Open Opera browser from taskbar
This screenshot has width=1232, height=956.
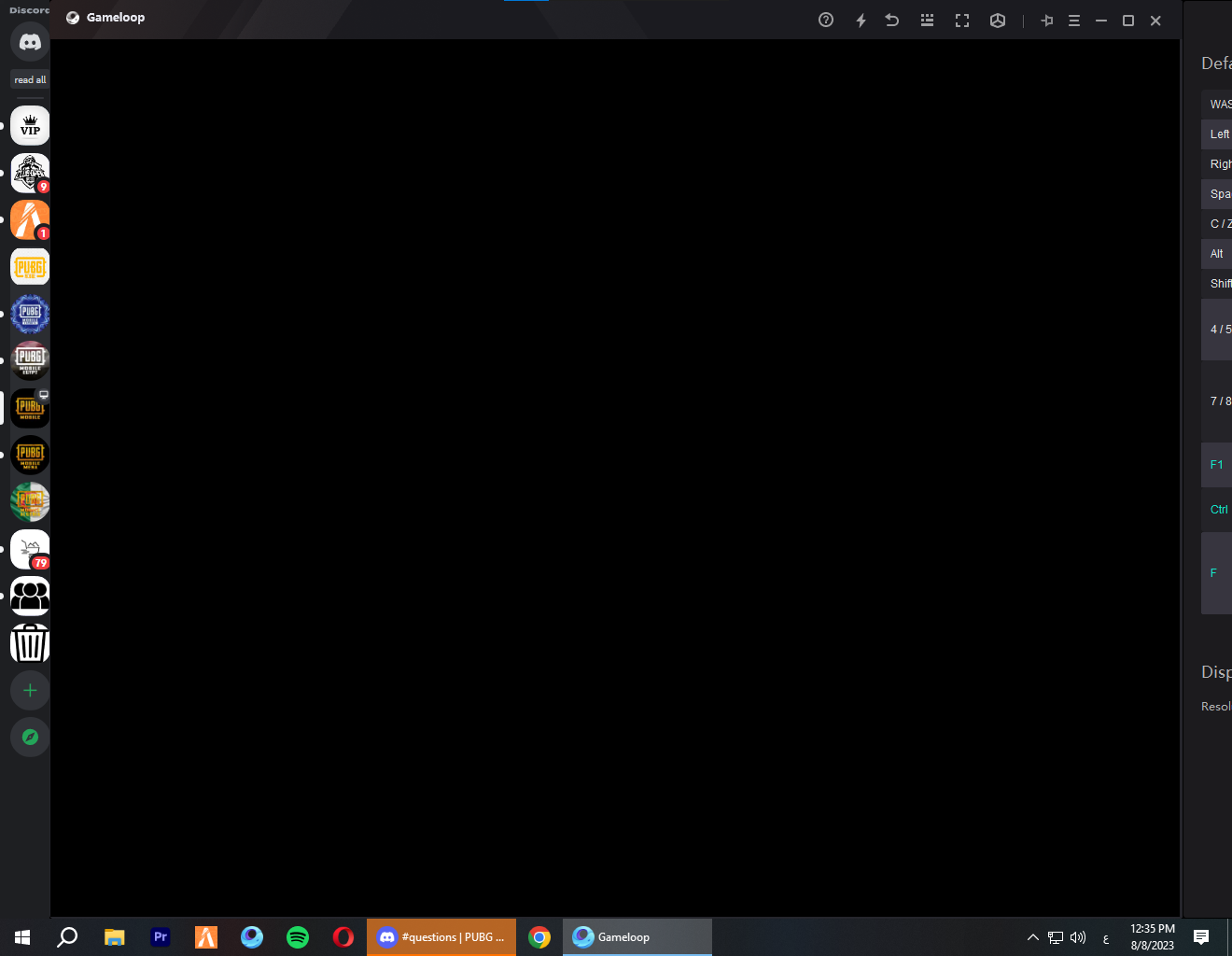343,937
